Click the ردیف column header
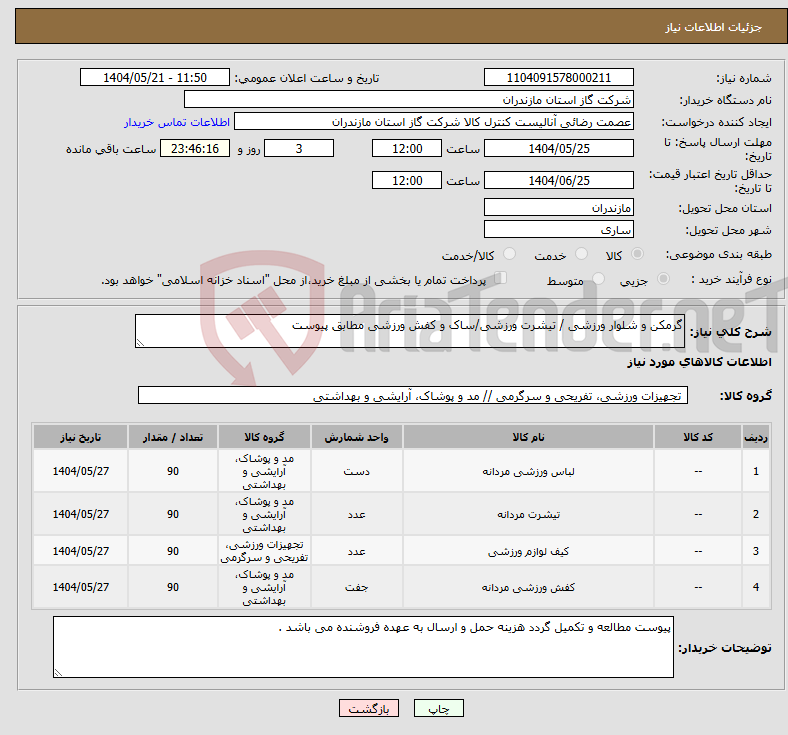788x735 pixels. point(756,437)
